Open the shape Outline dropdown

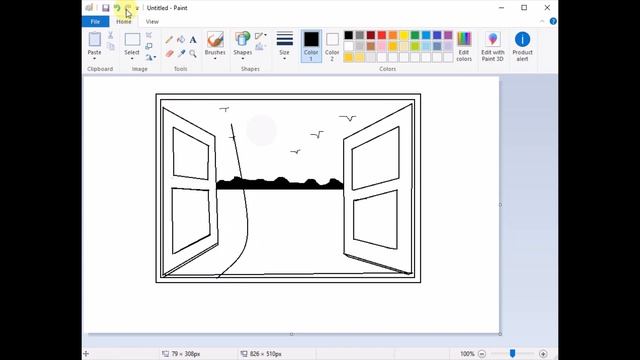(x=261, y=36)
